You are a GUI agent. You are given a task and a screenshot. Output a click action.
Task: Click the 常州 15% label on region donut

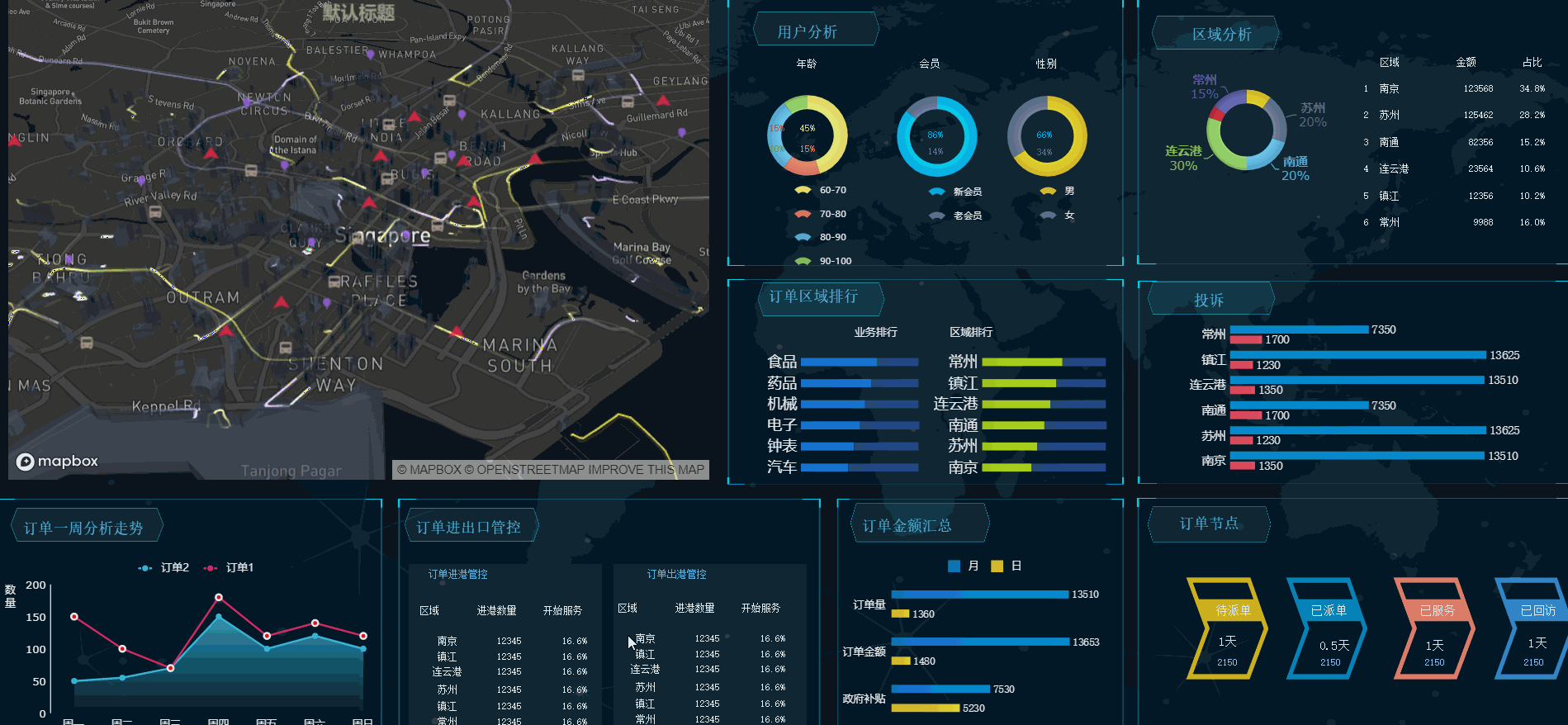pyautogui.click(x=1205, y=87)
